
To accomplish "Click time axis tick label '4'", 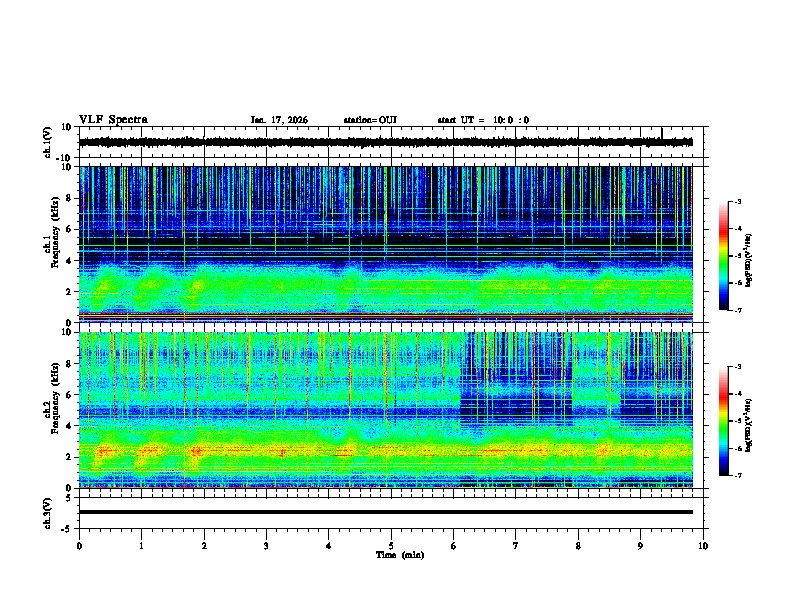I will click(x=329, y=546).
